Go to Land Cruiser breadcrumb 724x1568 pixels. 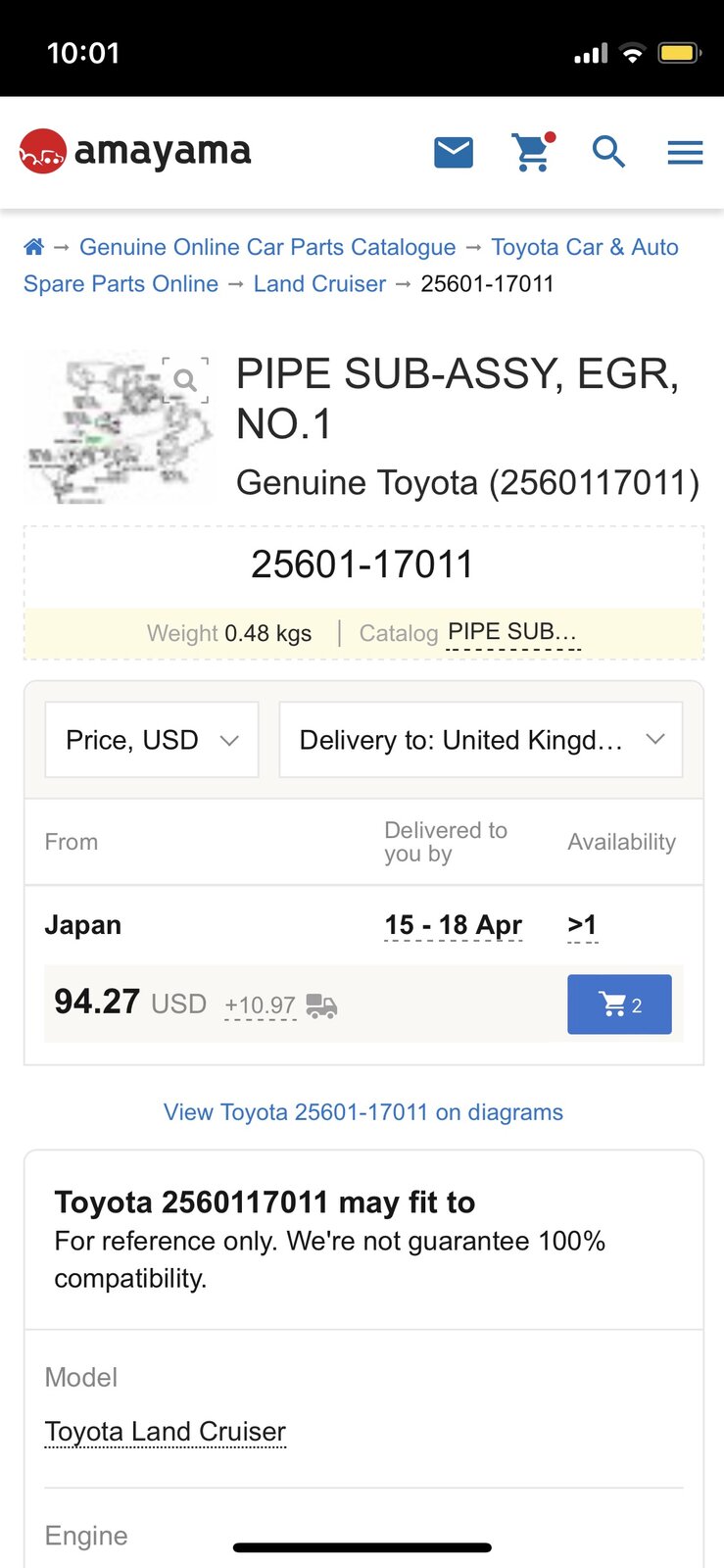[x=319, y=284]
